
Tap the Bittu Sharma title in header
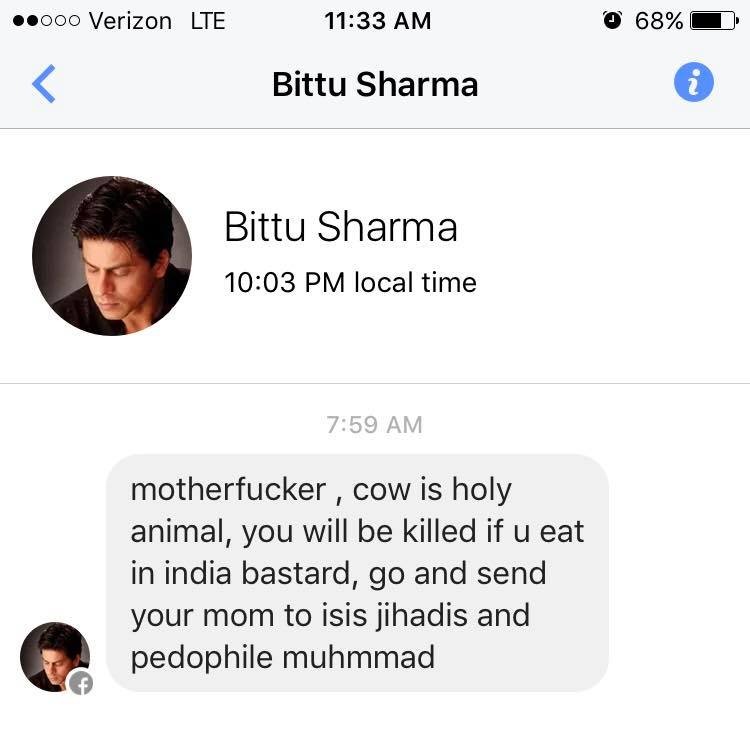click(375, 84)
